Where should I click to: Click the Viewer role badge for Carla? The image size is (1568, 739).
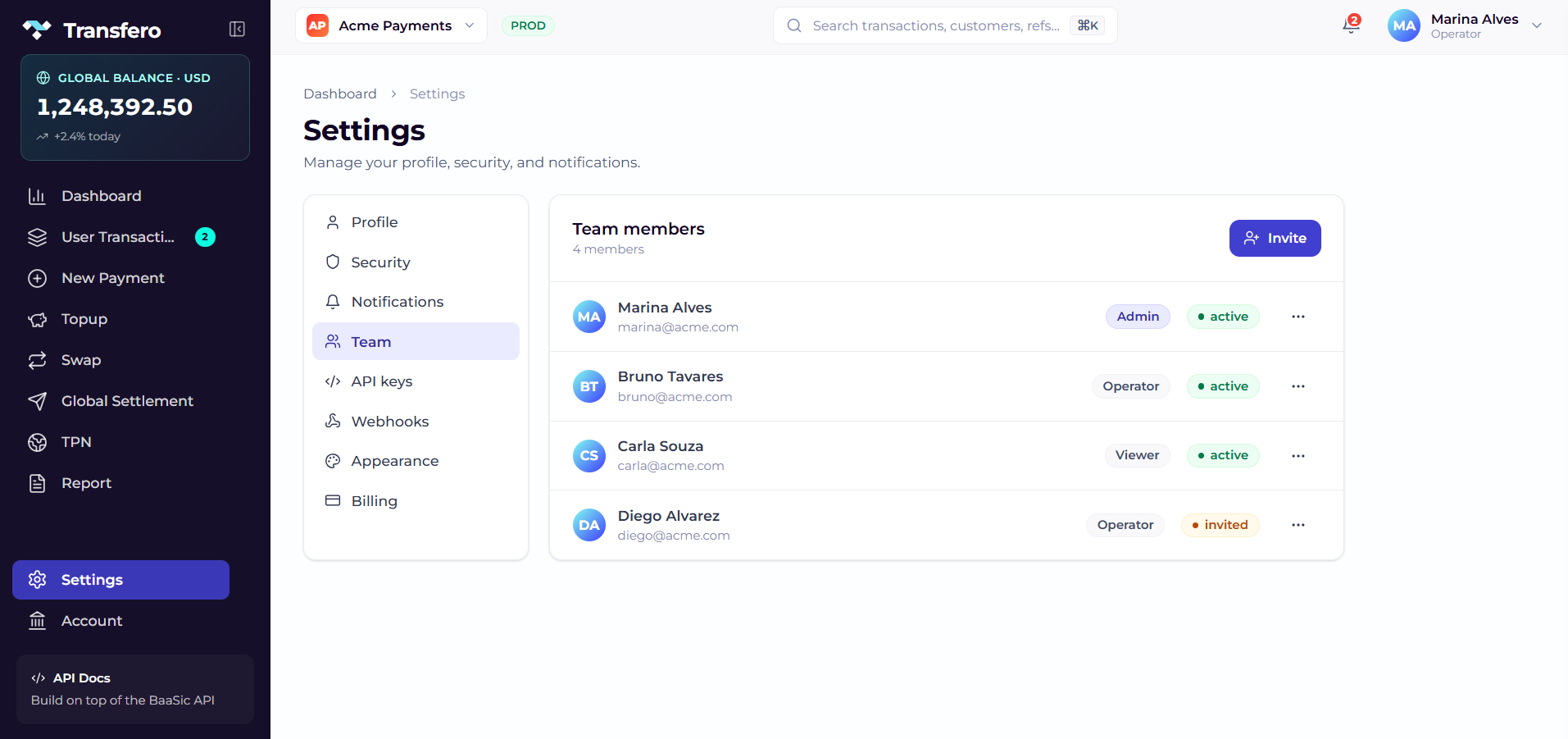[1137, 455]
